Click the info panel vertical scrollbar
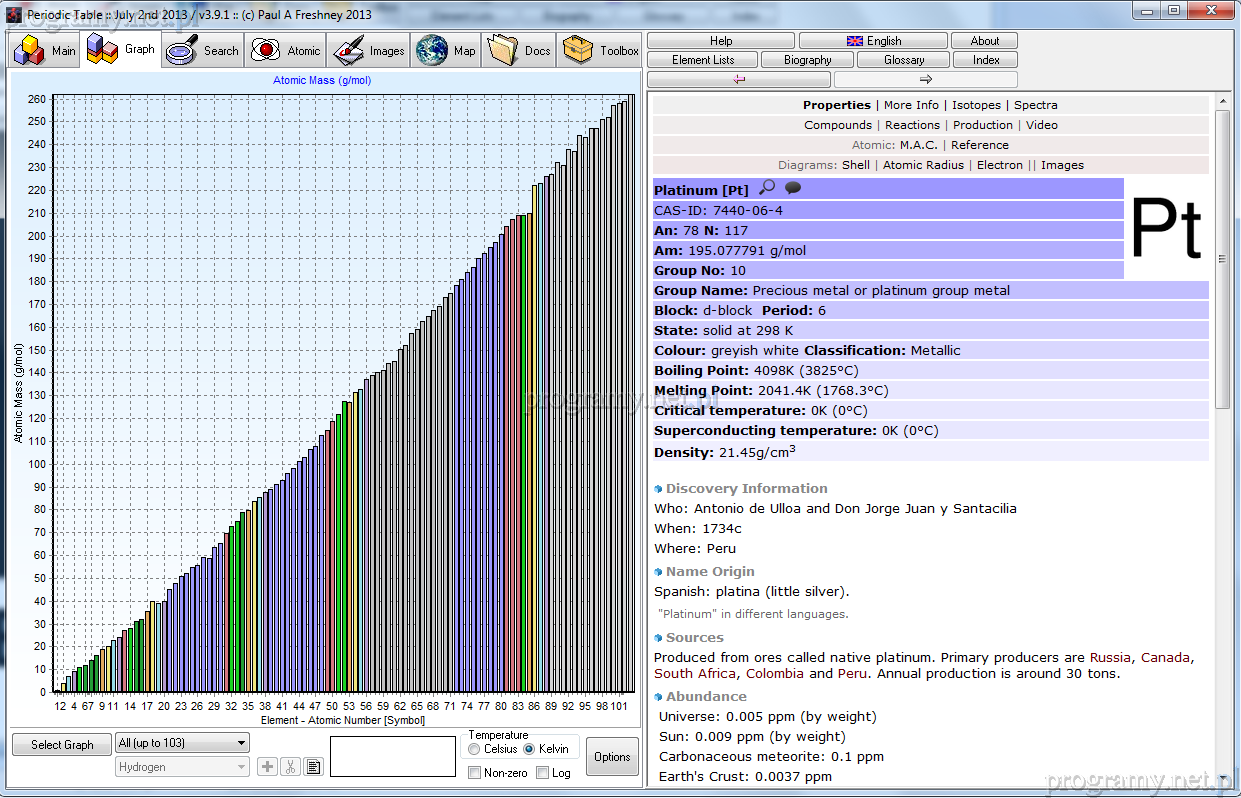The image size is (1241, 798). pyautogui.click(x=1222, y=258)
